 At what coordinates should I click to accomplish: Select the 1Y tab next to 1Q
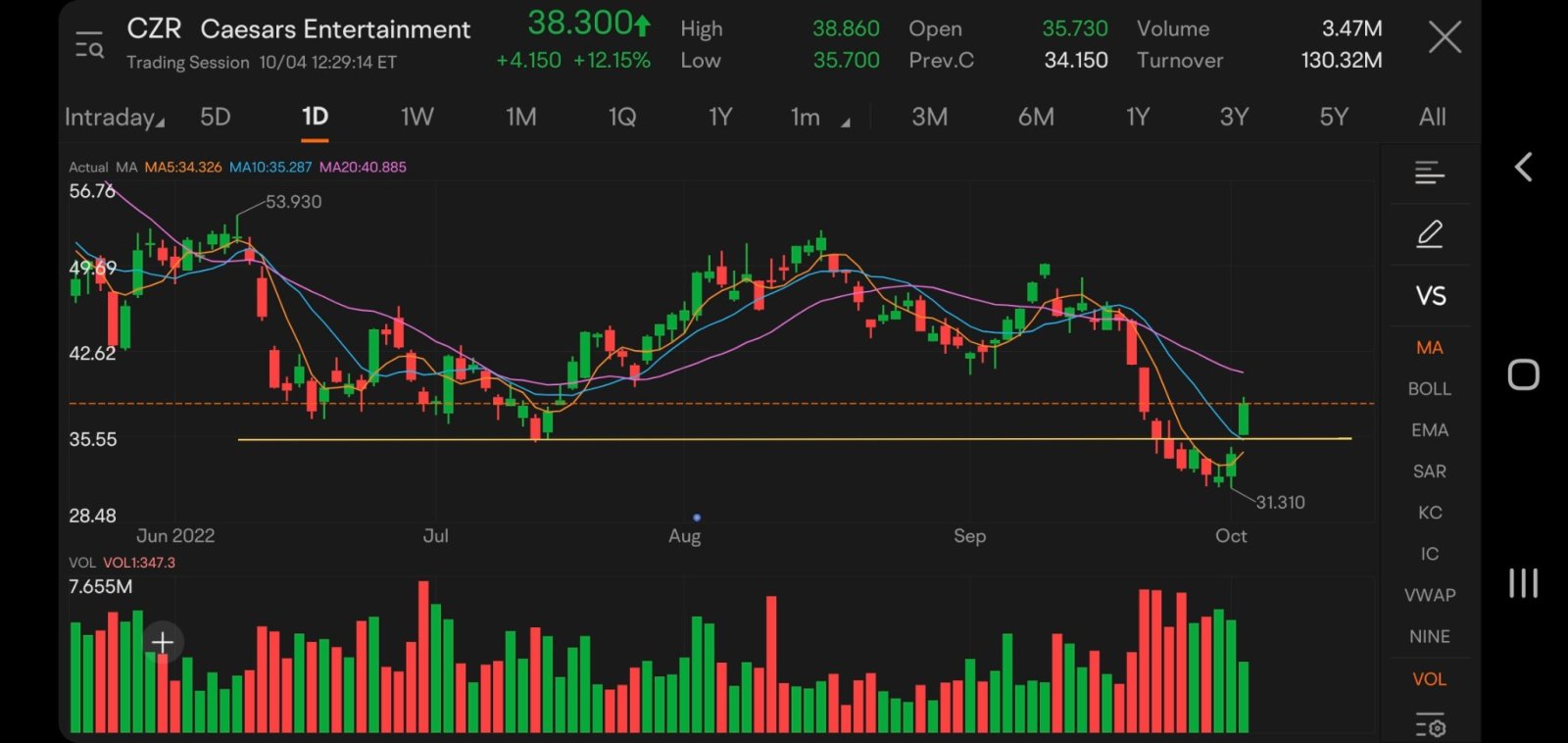point(720,118)
